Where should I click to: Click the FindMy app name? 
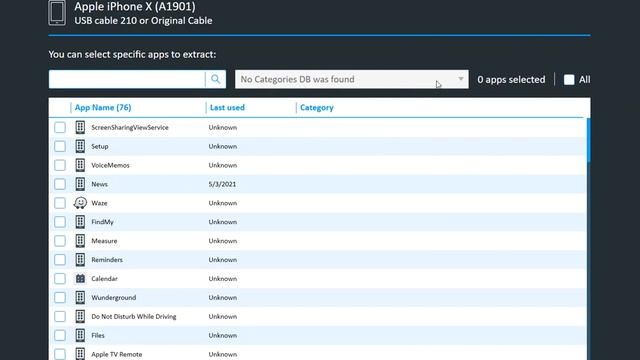102,222
